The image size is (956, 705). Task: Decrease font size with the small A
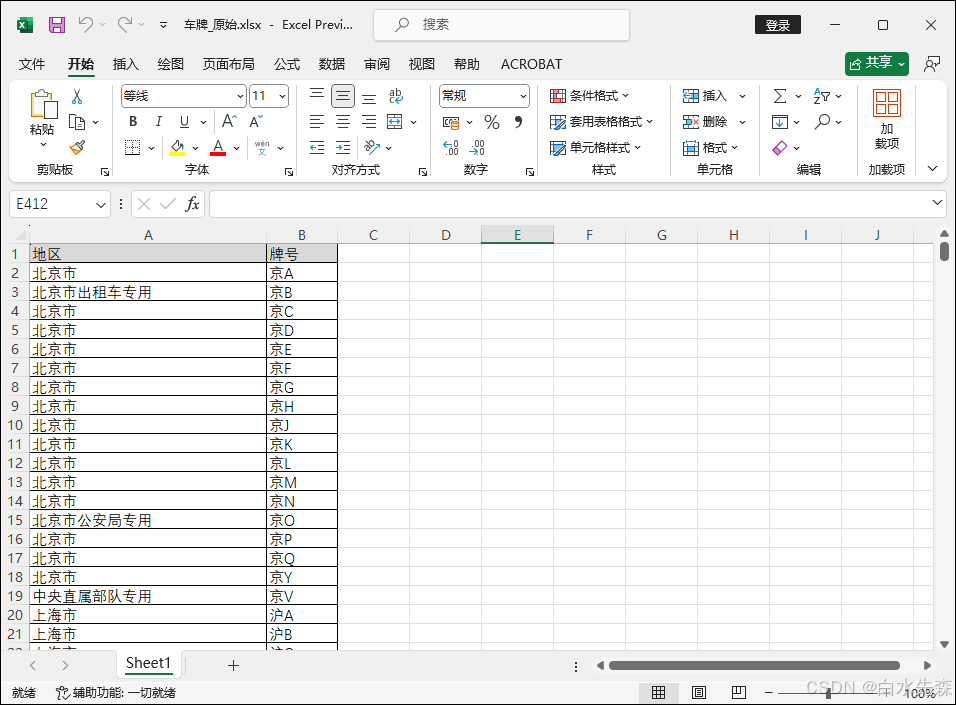tap(256, 121)
